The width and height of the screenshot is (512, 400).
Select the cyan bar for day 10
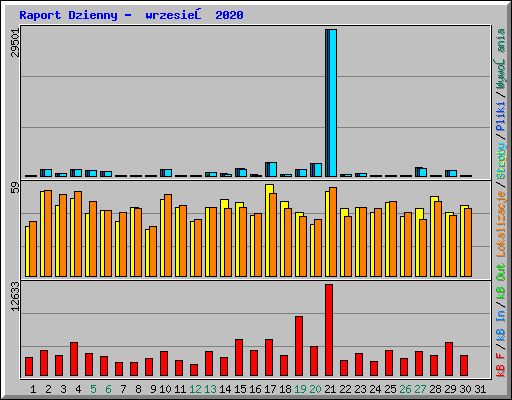(x=168, y=173)
